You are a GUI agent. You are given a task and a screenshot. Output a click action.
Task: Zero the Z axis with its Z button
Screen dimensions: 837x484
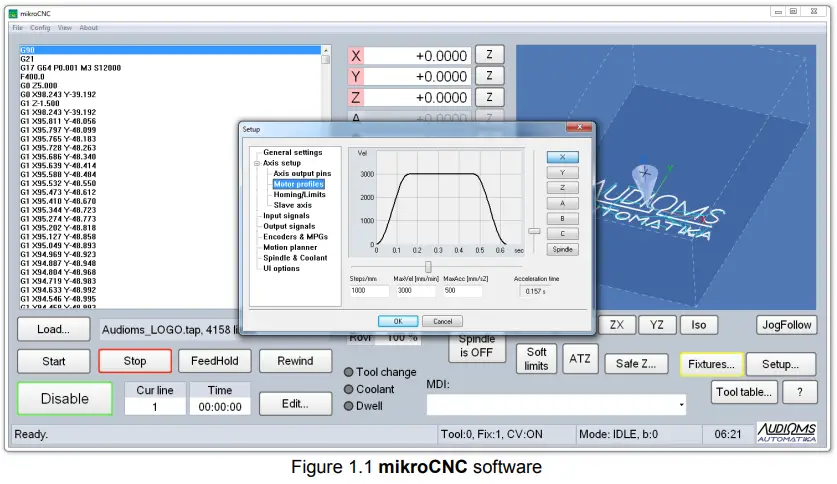[x=489, y=97]
